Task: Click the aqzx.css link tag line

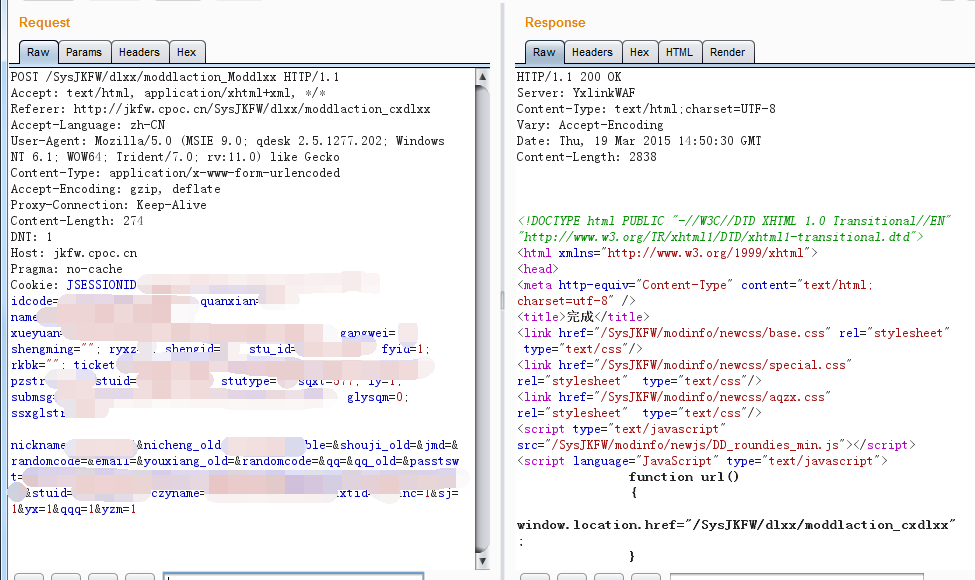Action: pos(673,397)
